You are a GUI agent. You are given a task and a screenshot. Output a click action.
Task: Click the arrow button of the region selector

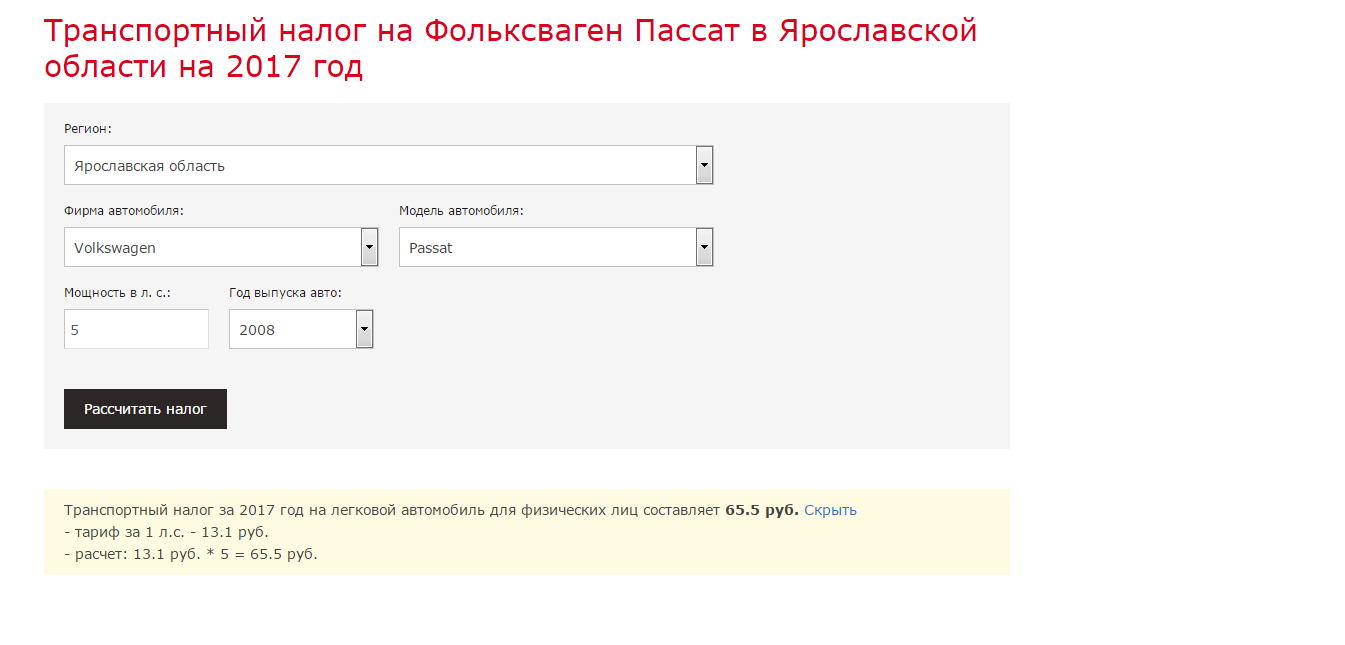pyautogui.click(x=704, y=166)
